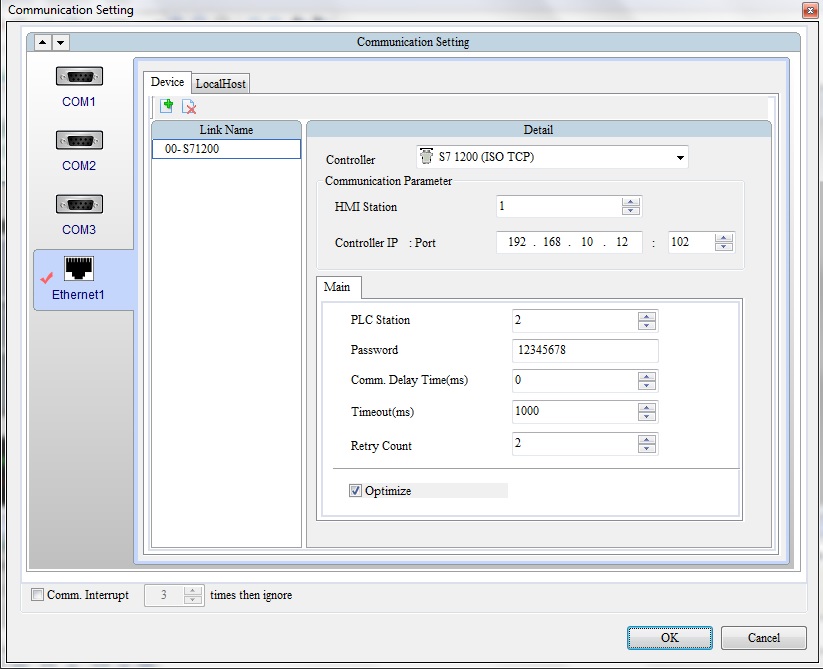Increase the Timeout(ms) spinner value
This screenshot has height=669, width=823.
pos(647,406)
